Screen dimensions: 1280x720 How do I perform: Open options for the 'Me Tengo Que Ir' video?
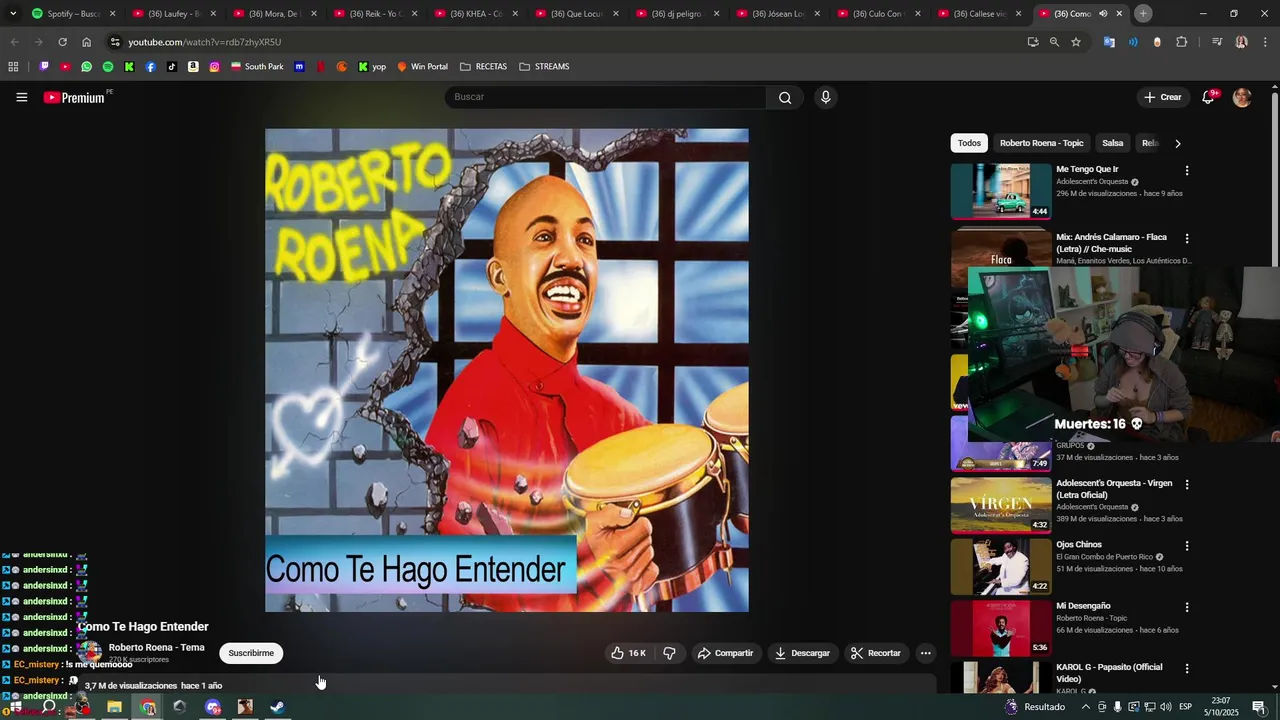(x=1187, y=171)
